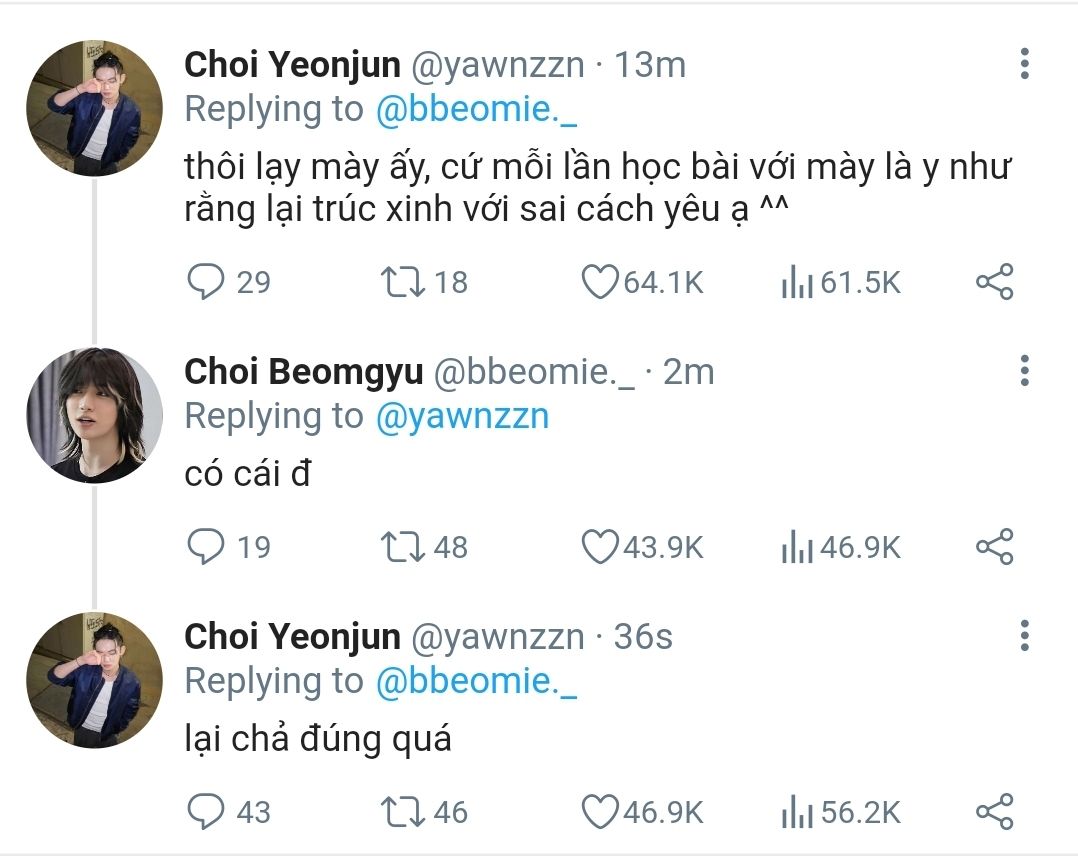
Task: View analytics showing 46.9K views
Action: coord(796,547)
